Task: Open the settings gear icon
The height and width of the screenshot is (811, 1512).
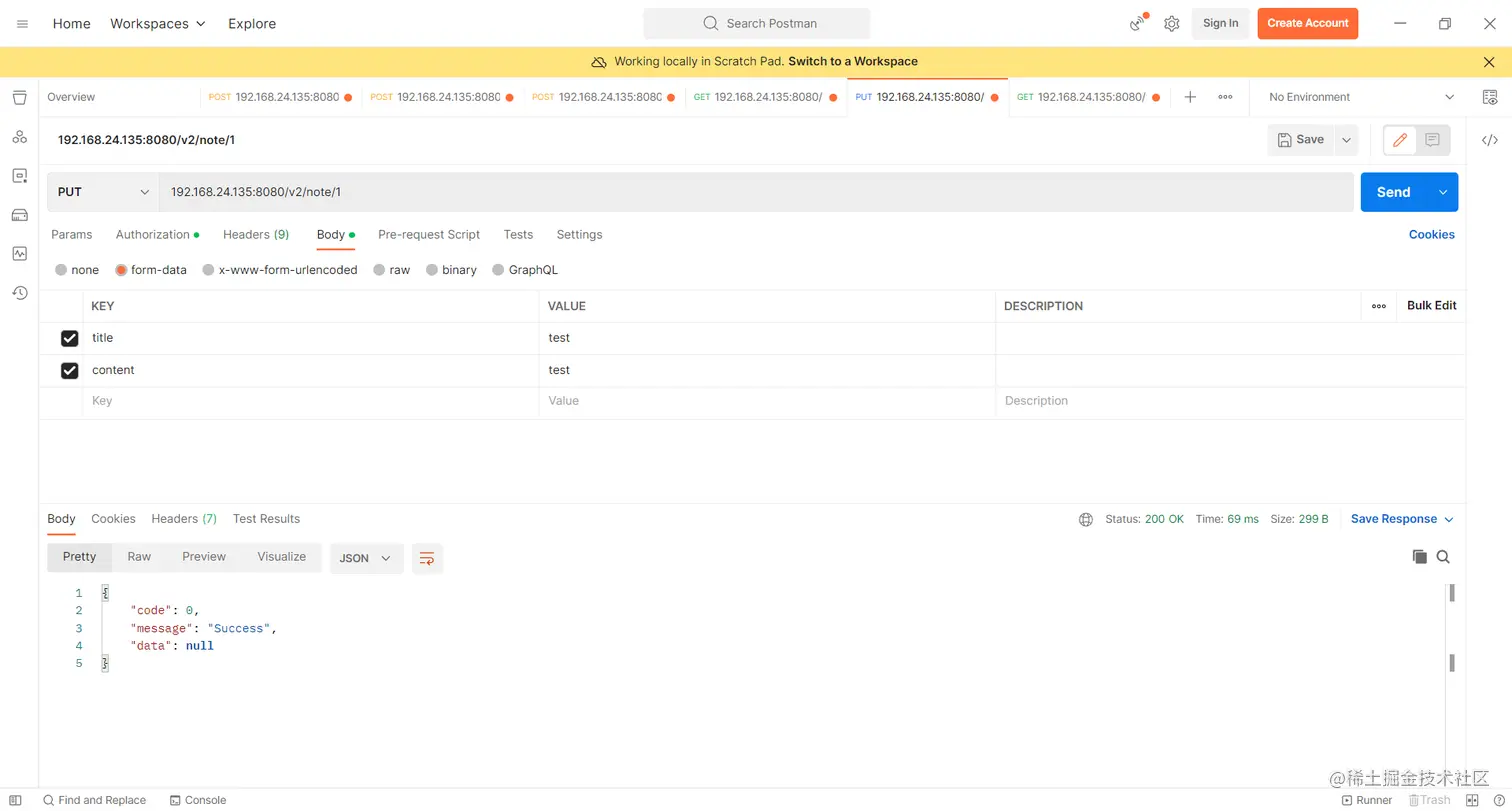Action: (1172, 23)
